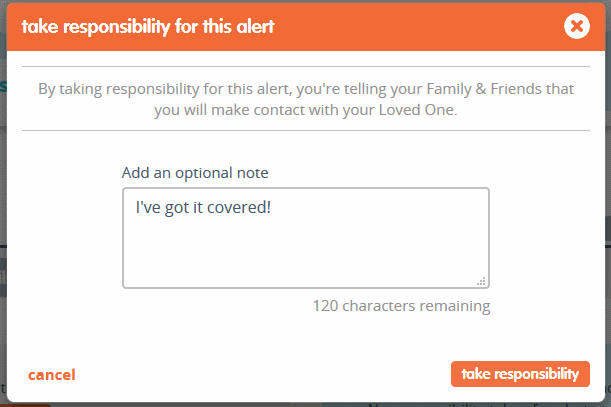Click the words "Loved One" in the description
611x407 pixels.
click(416, 110)
